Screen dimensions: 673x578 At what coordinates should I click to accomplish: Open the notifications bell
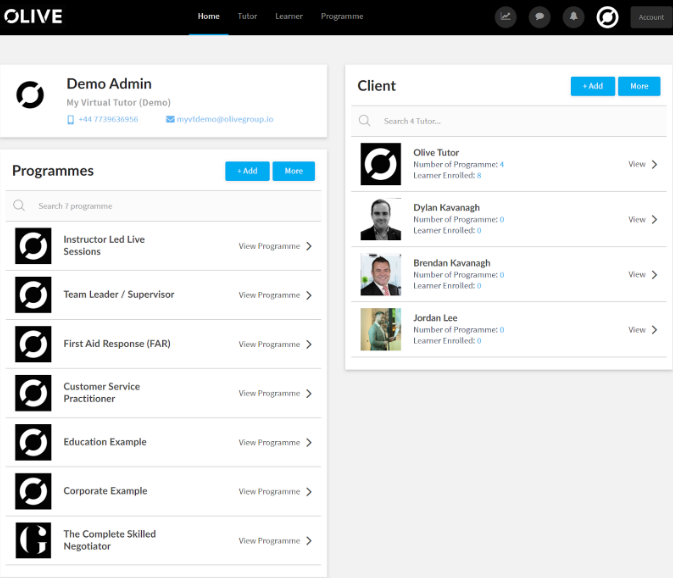tap(573, 17)
